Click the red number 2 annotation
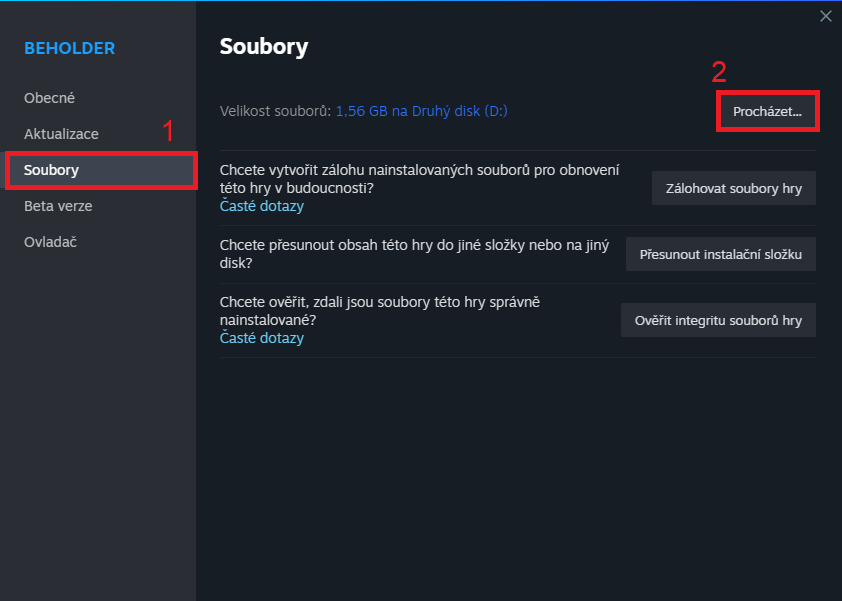 718,72
